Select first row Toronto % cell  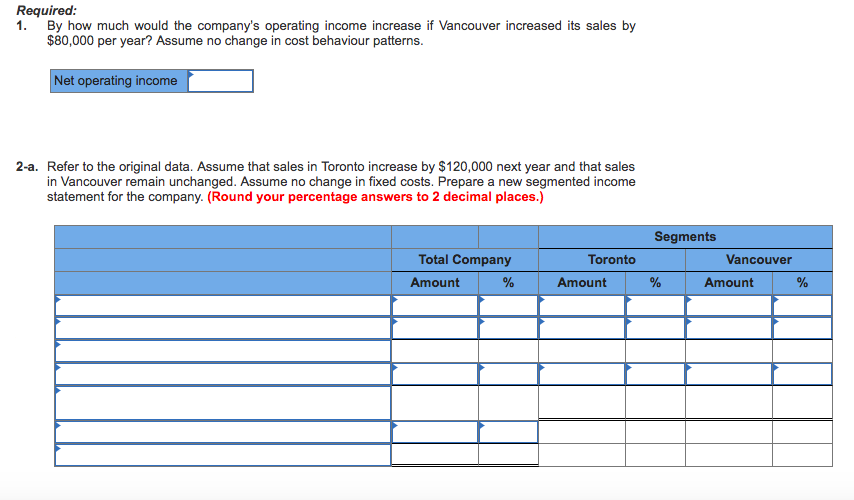655,305
